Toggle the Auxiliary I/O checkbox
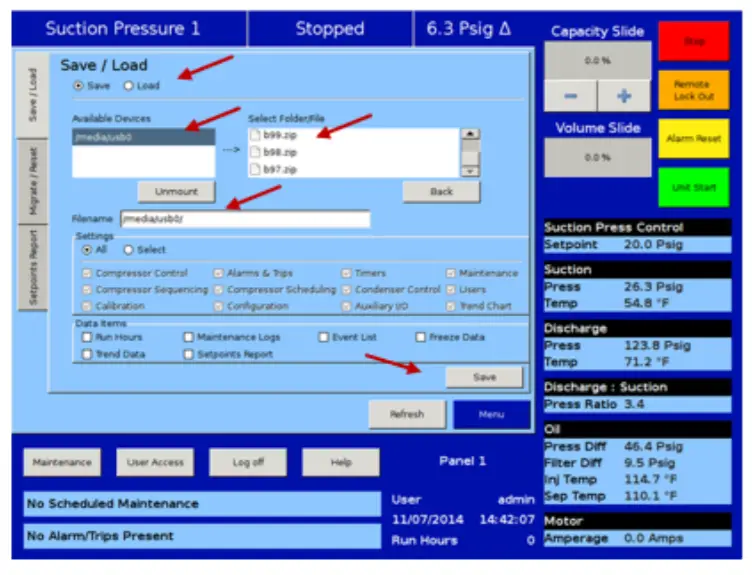Screen dimensions: 752x575 (x=346, y=306)
